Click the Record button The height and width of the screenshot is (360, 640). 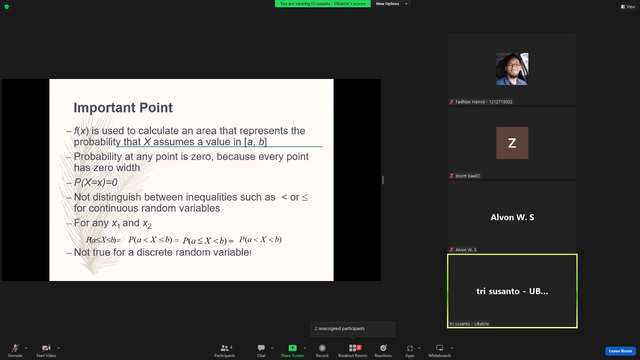tap(322, 350)
